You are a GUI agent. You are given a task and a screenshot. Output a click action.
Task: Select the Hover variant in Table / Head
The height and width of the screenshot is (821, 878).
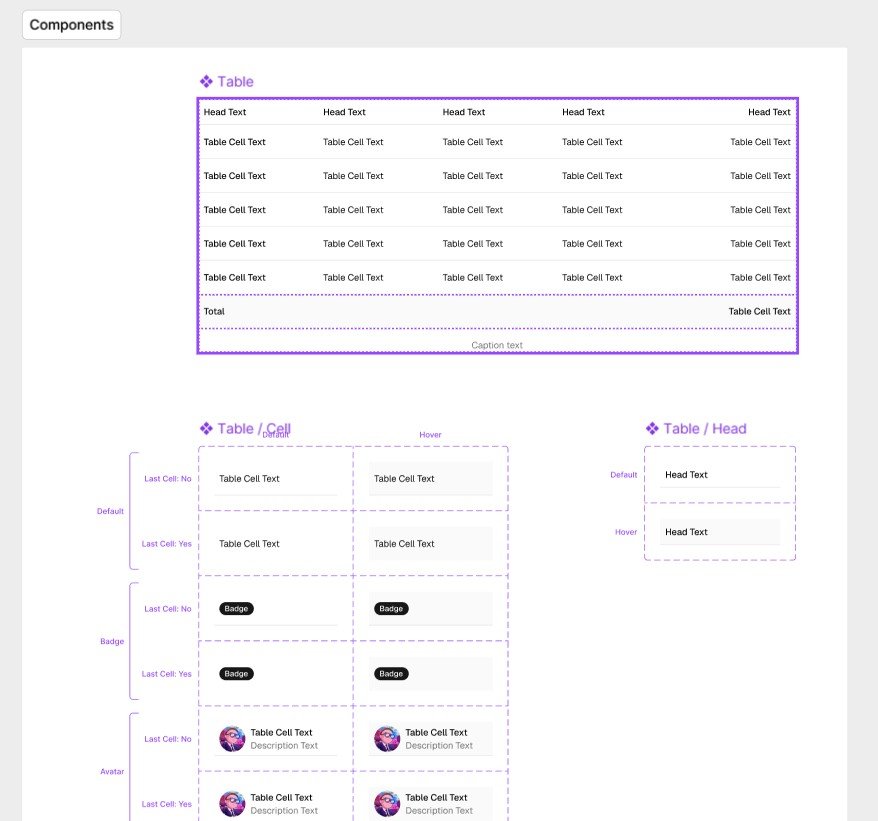719,532
